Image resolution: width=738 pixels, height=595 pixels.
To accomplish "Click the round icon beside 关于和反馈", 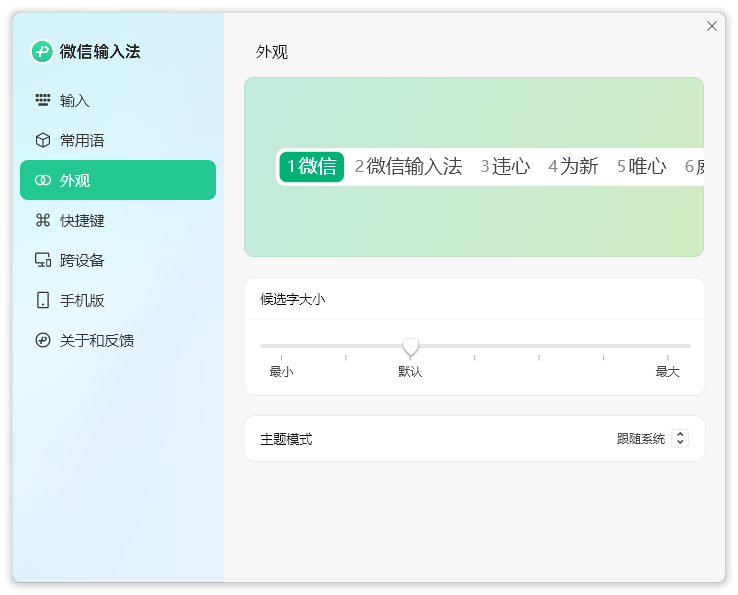I will point(42,340).
